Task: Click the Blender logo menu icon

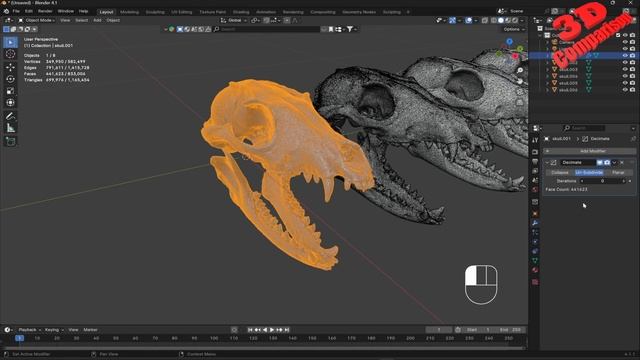Action: pyautogui.click(x=6, y=11)
